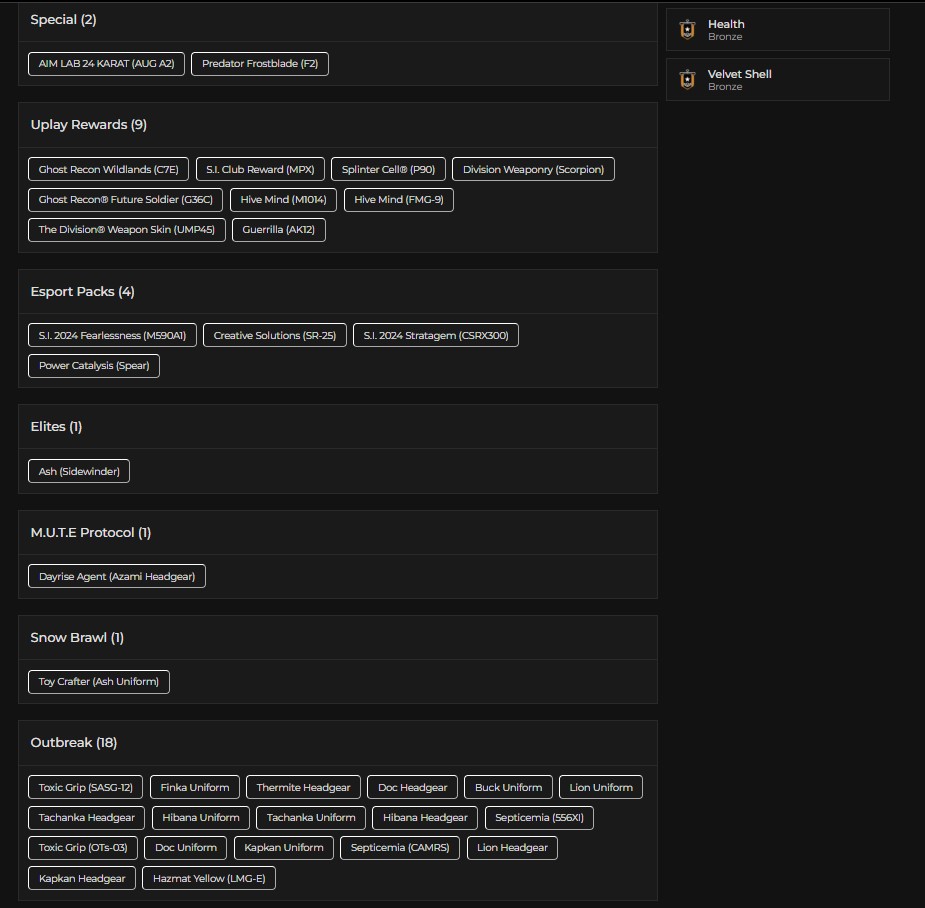Click the Velvet Shell bronze charm icon
The height and width of the screenshot is (908, 925).
[x=687, y=80]
